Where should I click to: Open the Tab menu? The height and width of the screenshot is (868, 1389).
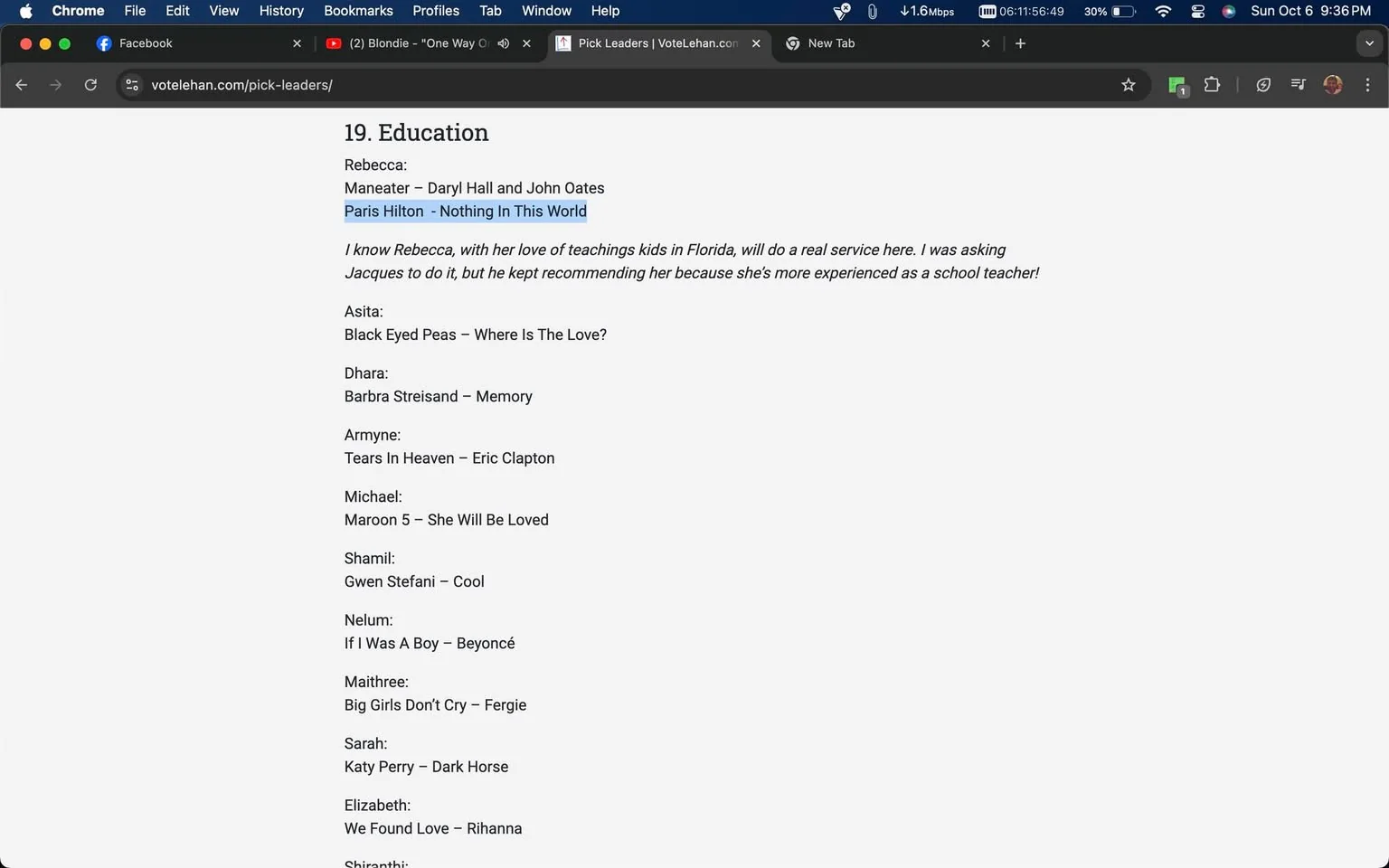click(x=490, y=11)
